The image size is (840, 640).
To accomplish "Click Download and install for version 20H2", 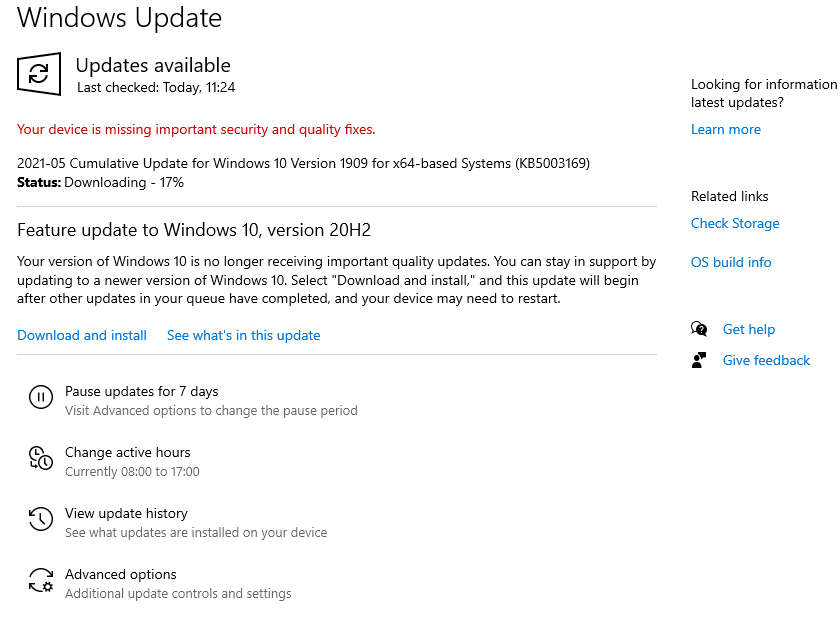I will point(81,335).
